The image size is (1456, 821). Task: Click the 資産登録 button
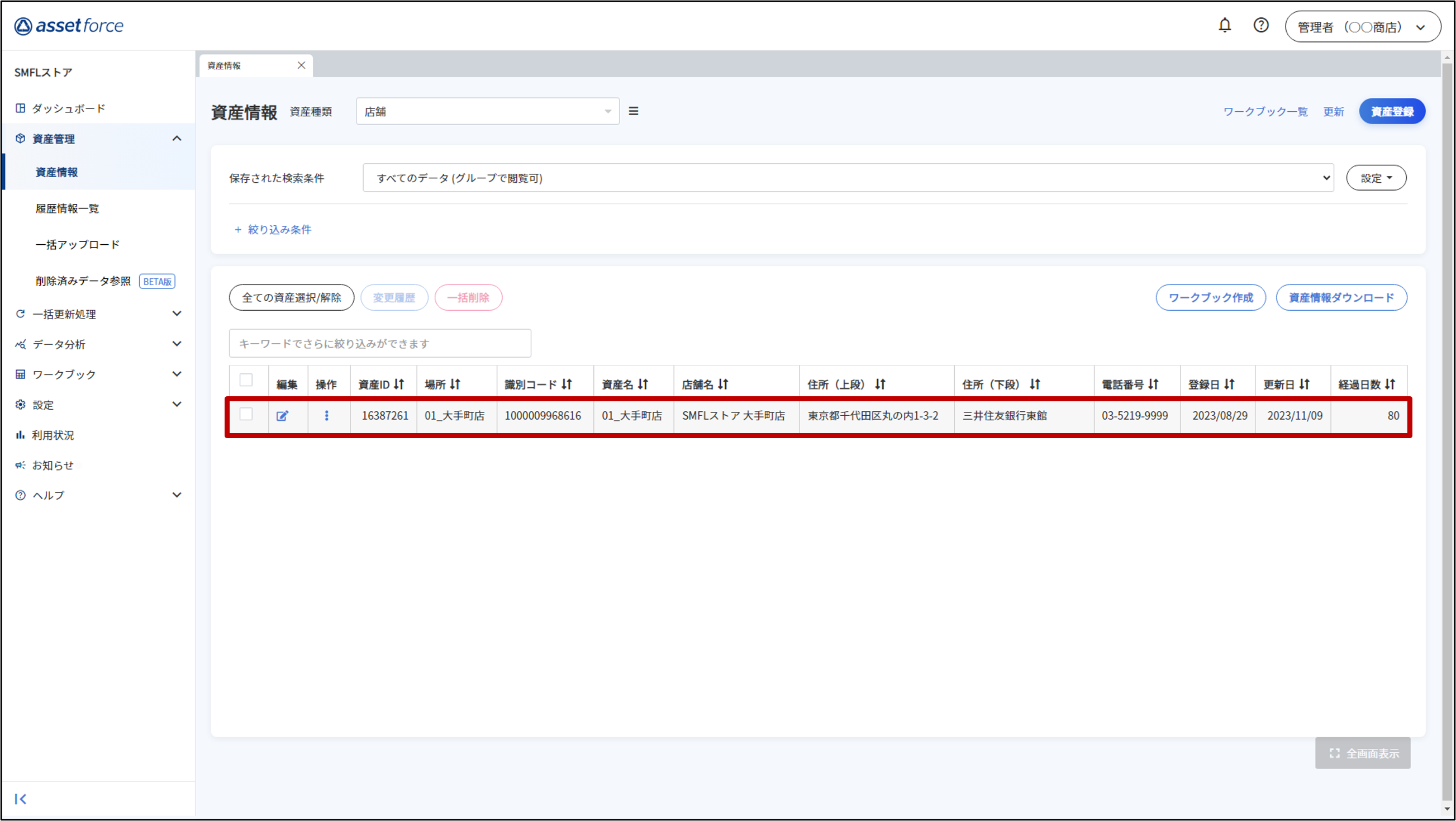1392,111
